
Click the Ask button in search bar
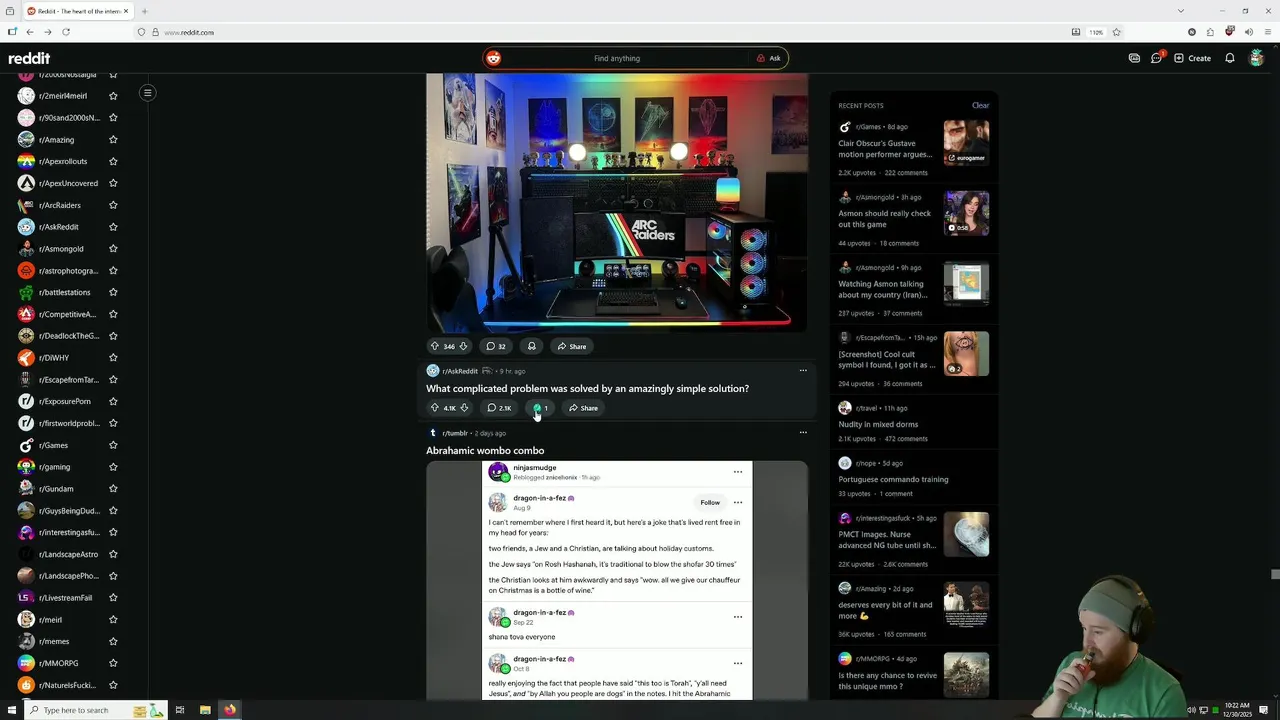[x=769, y=58]
